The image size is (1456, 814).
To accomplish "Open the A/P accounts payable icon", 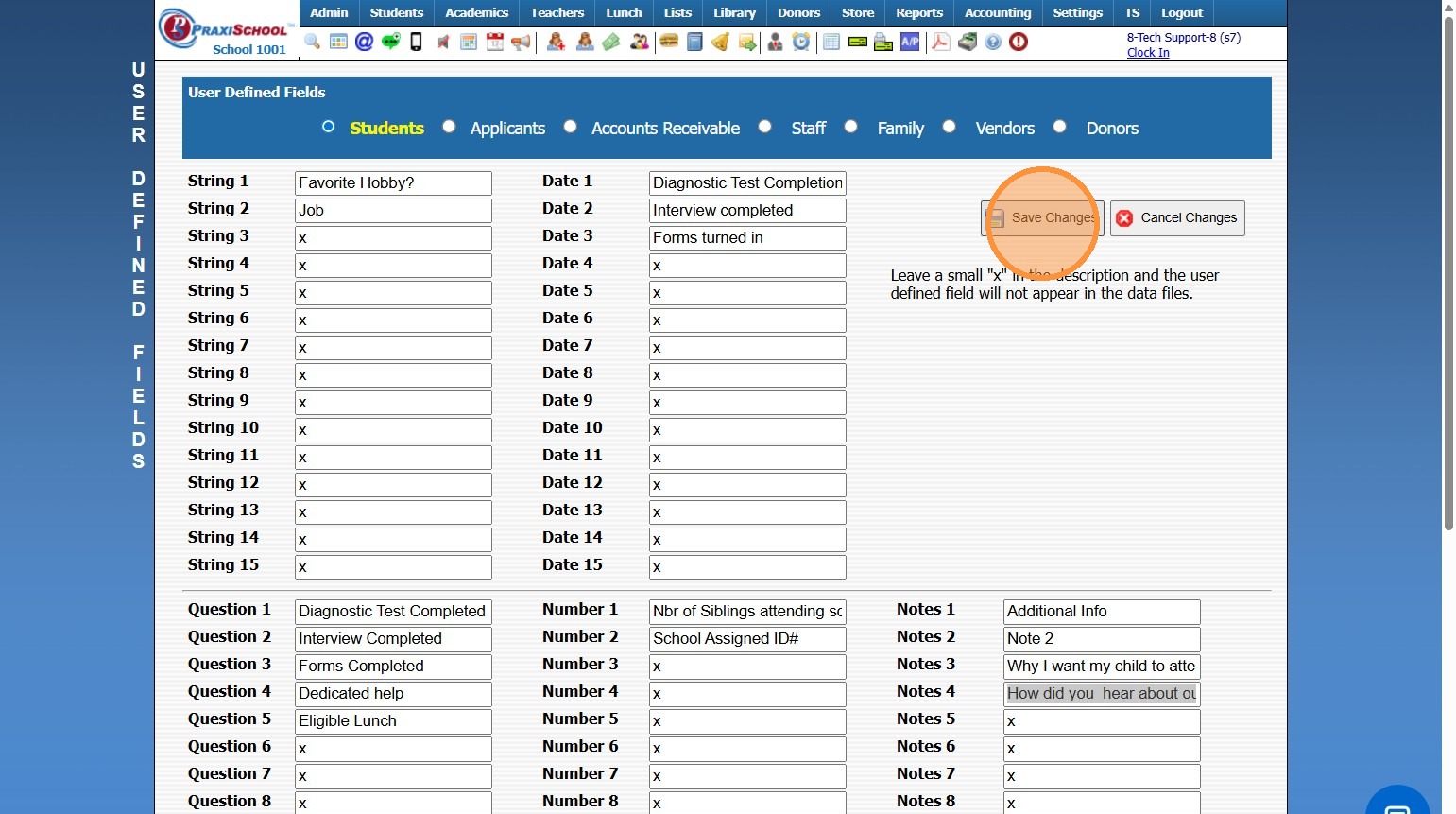I will (x=910, y=42).
